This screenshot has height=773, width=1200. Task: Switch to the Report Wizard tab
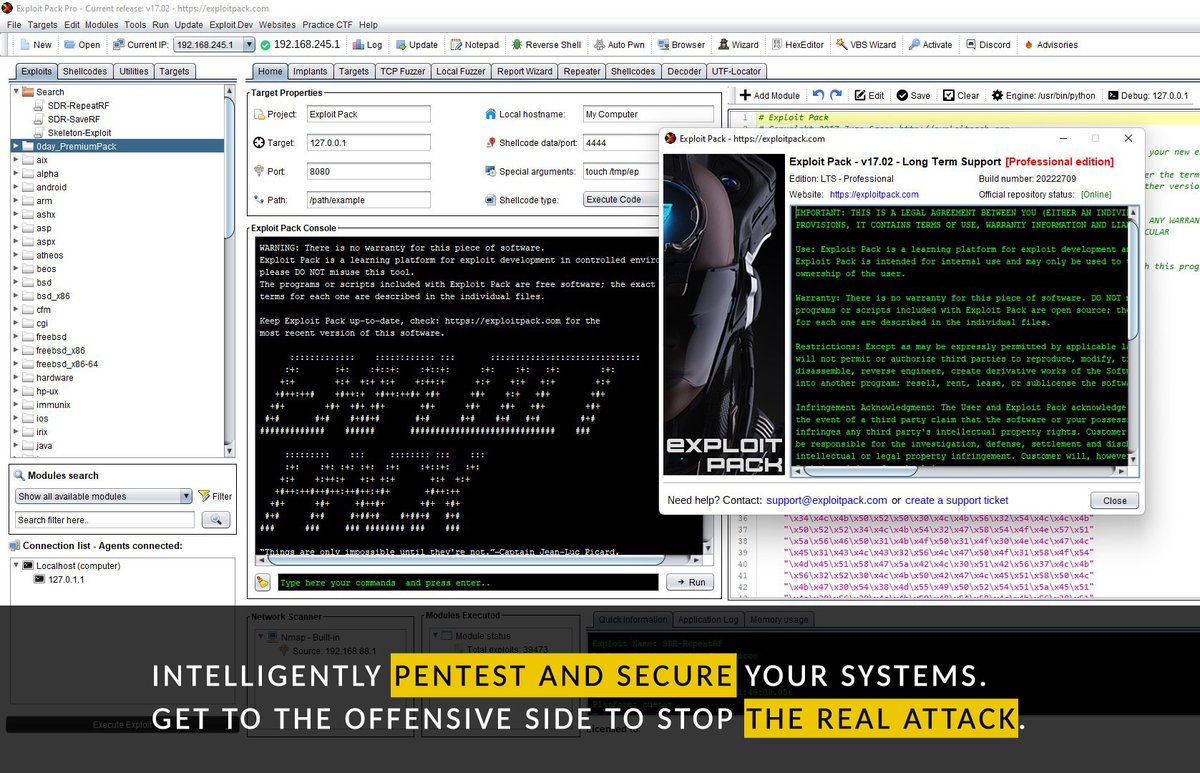(x=524, y=71)
